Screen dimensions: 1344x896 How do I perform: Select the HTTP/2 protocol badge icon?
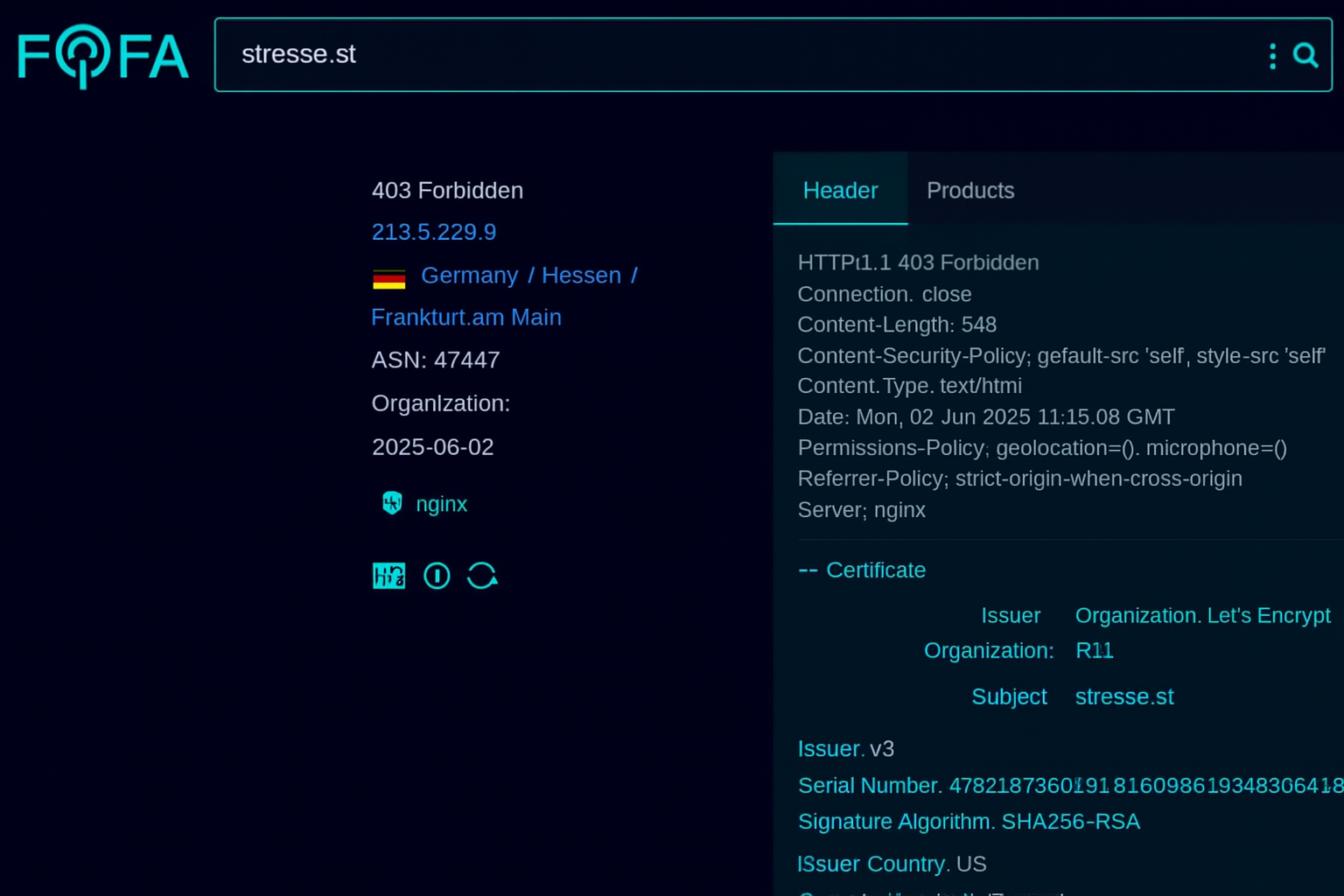[x=388, y=575]
